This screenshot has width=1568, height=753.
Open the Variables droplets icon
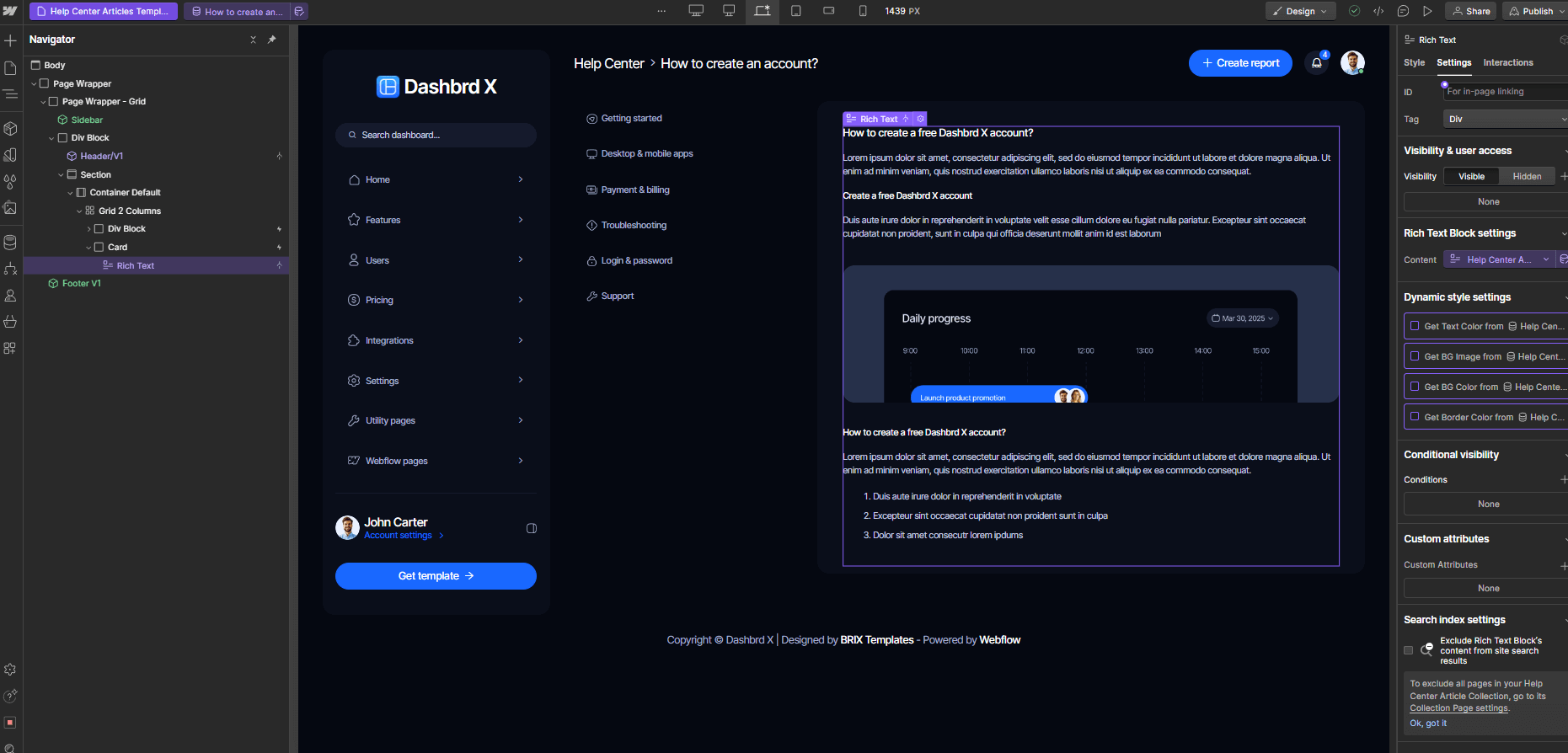[x=10, y=181]
